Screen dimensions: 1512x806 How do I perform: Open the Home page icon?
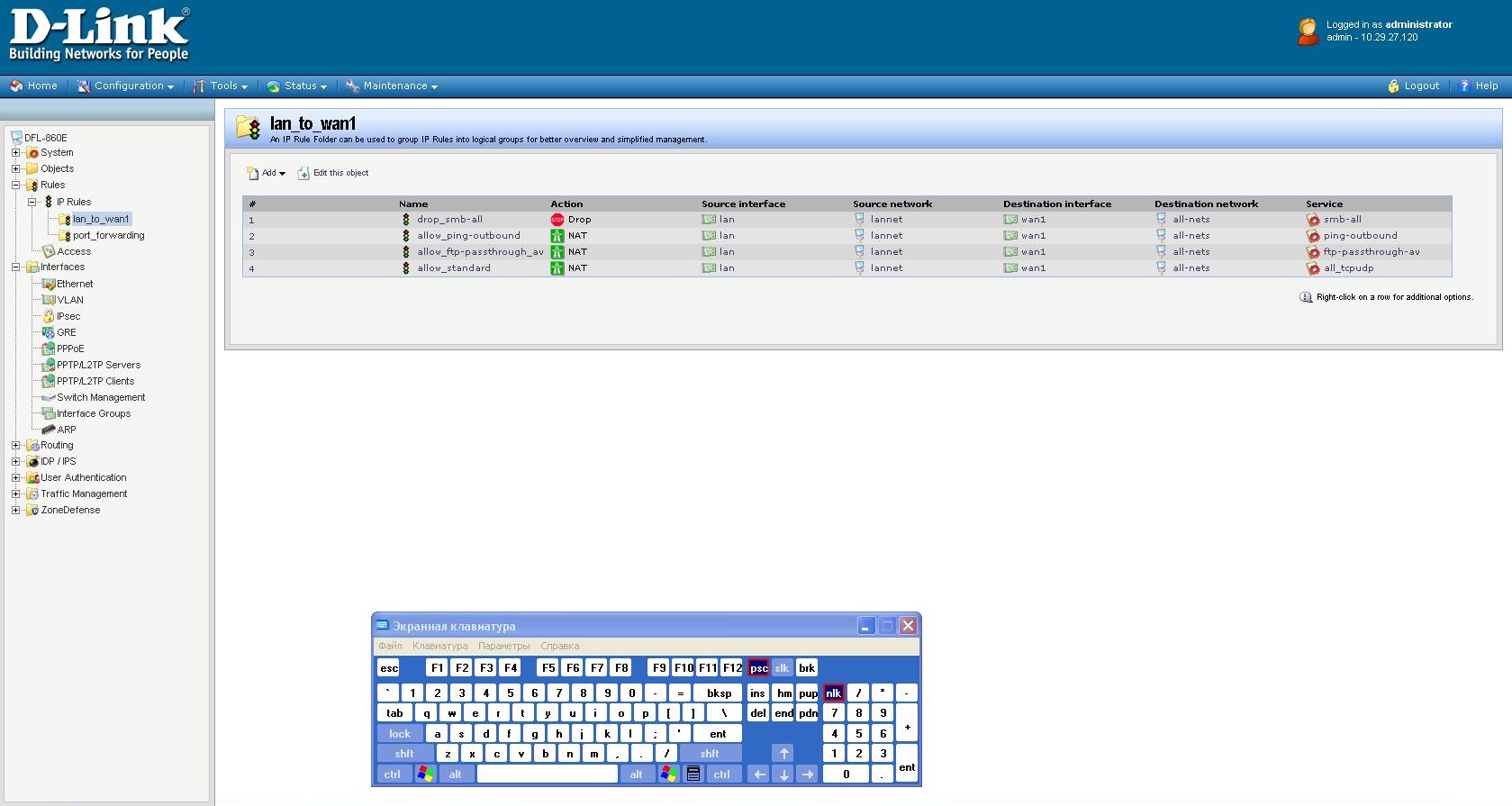coord(16,86)
